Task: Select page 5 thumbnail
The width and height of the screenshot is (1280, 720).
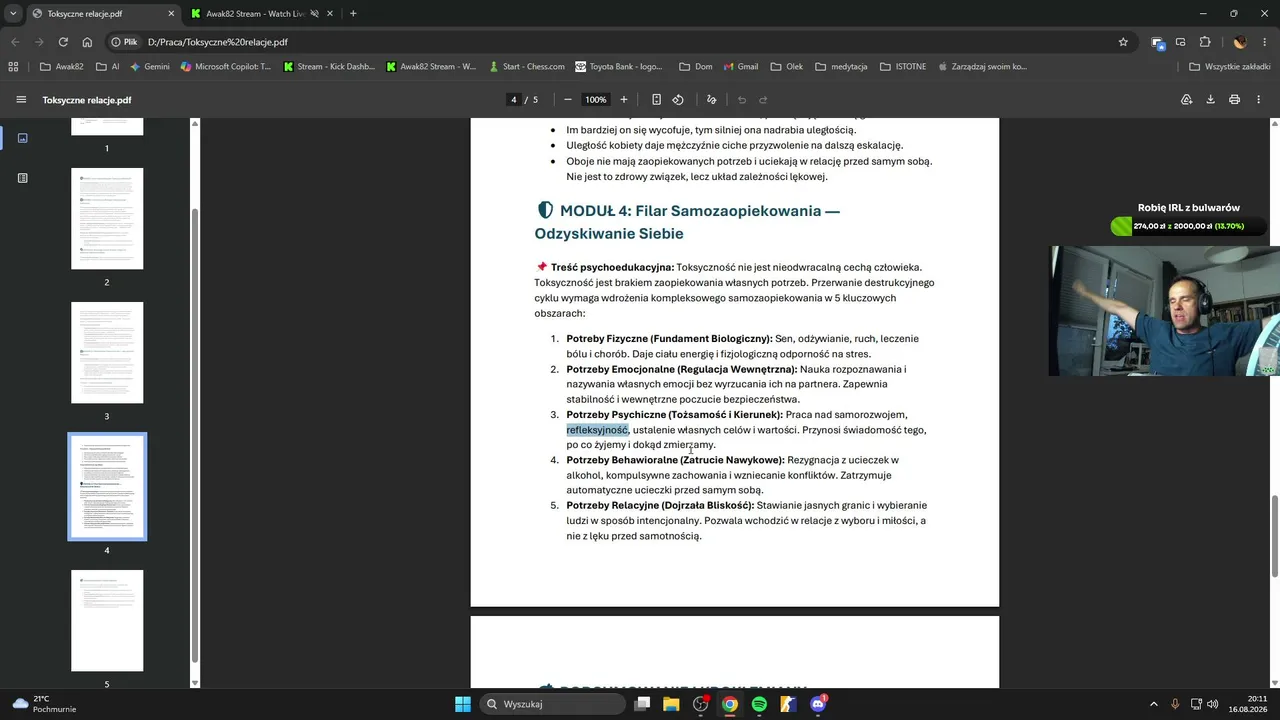Action: 107,621
